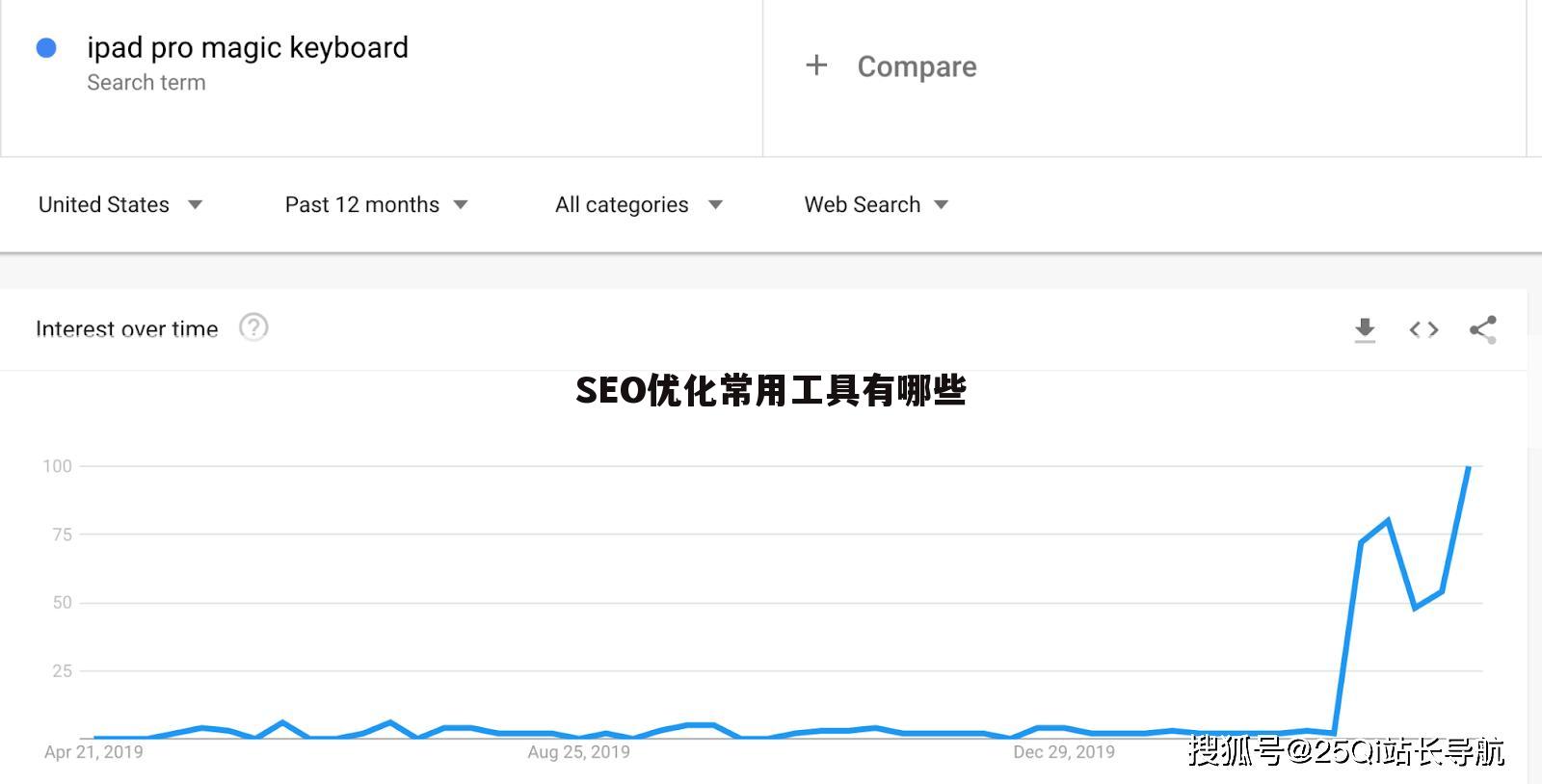Share the Interest over time chart

pyautogui.click(x=1482, y=329)
